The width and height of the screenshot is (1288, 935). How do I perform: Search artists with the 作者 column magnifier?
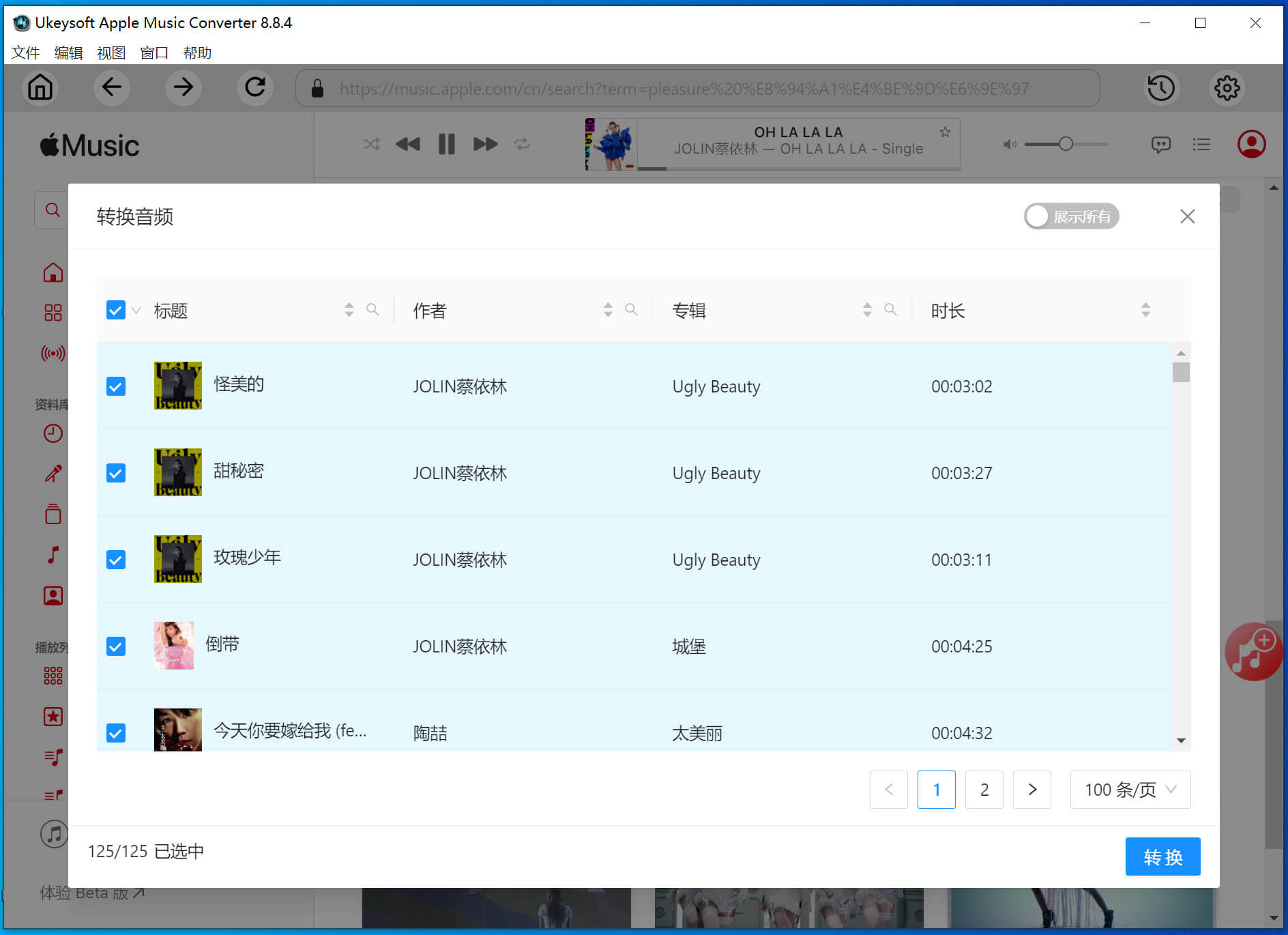631,310
